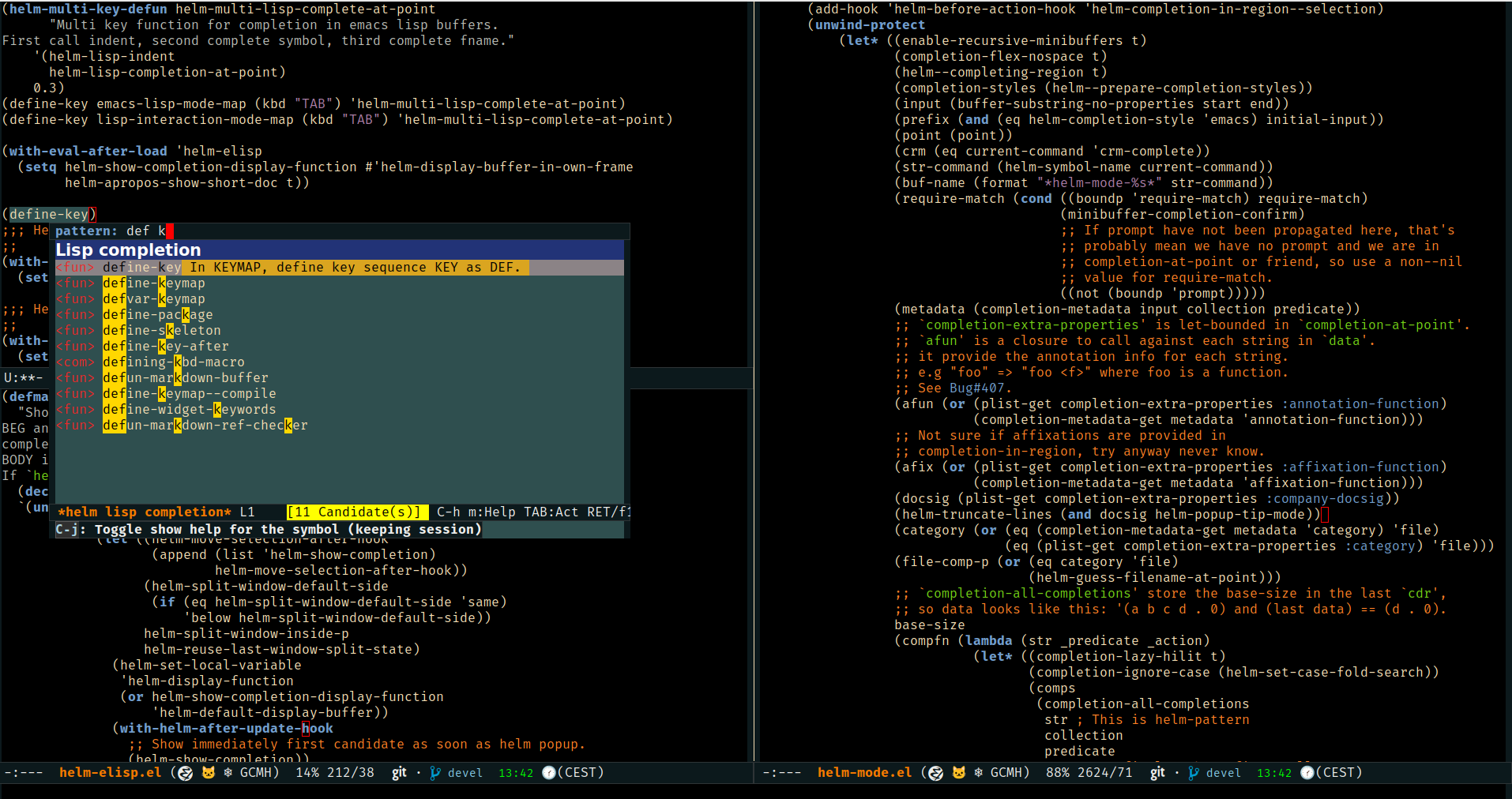Click unwind-protect in right buffer
The width and height of the screenshot is (1512, 799).
click(x=870, y=25)
